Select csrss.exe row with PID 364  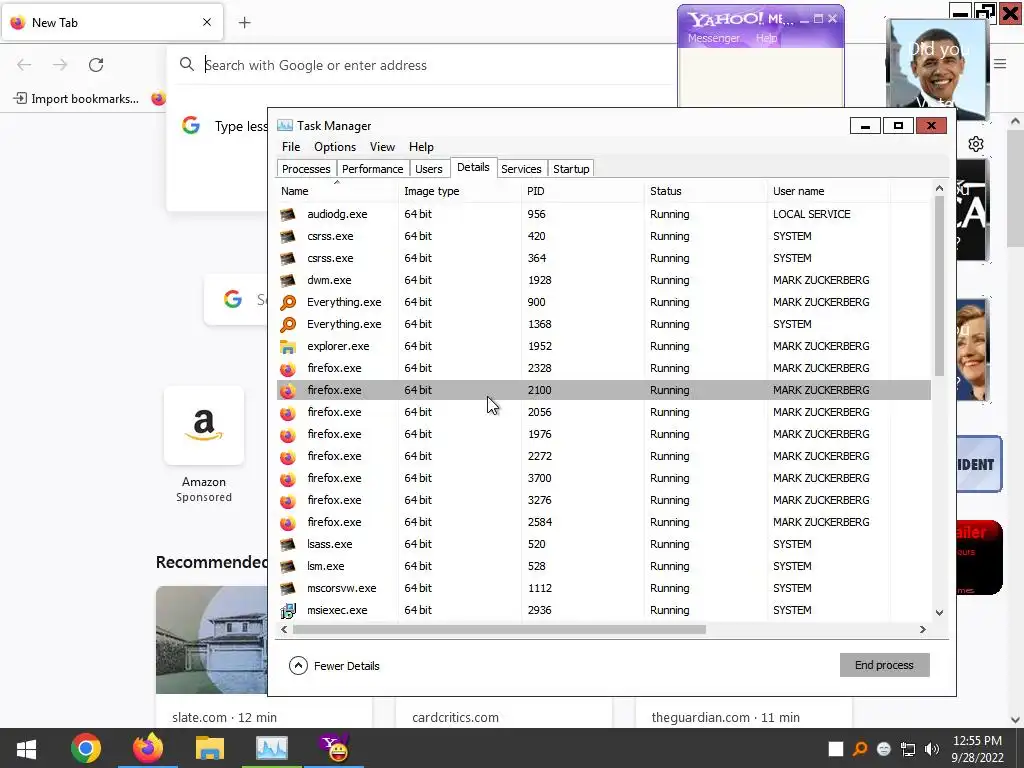[603, 258]
